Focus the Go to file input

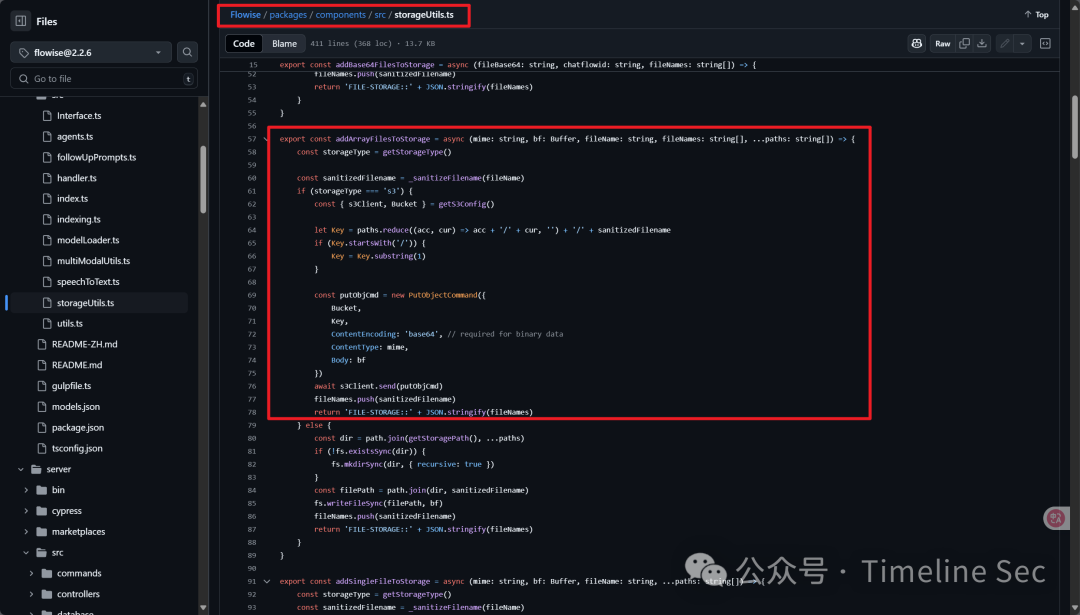click(104, 79)
